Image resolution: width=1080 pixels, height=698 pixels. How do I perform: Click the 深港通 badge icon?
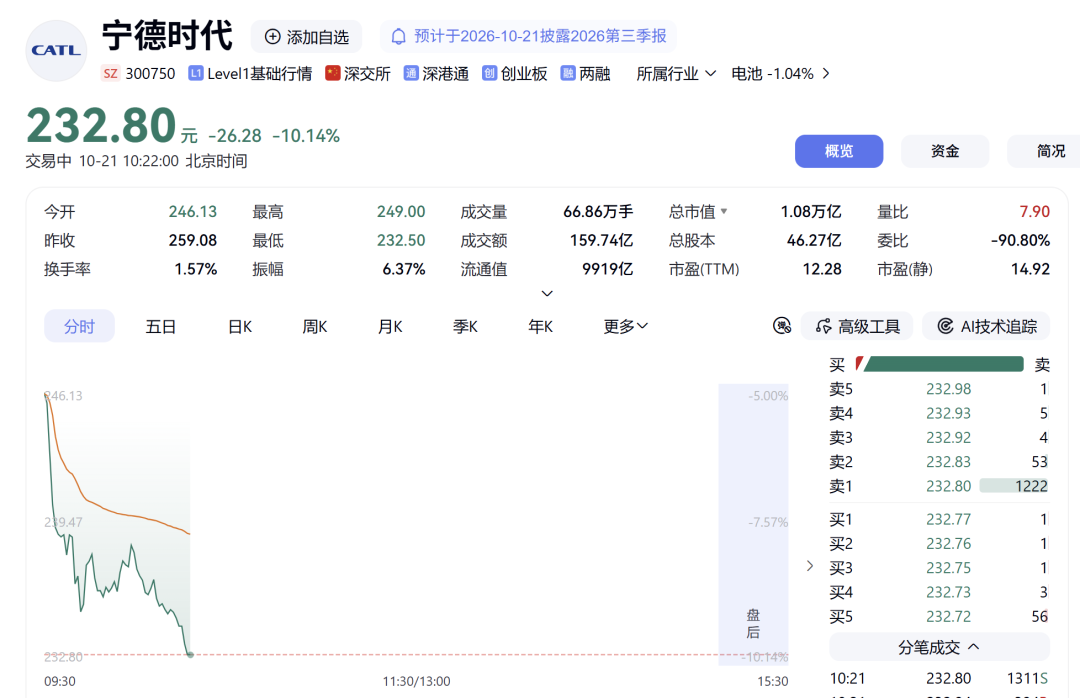(x=411, y=73)
